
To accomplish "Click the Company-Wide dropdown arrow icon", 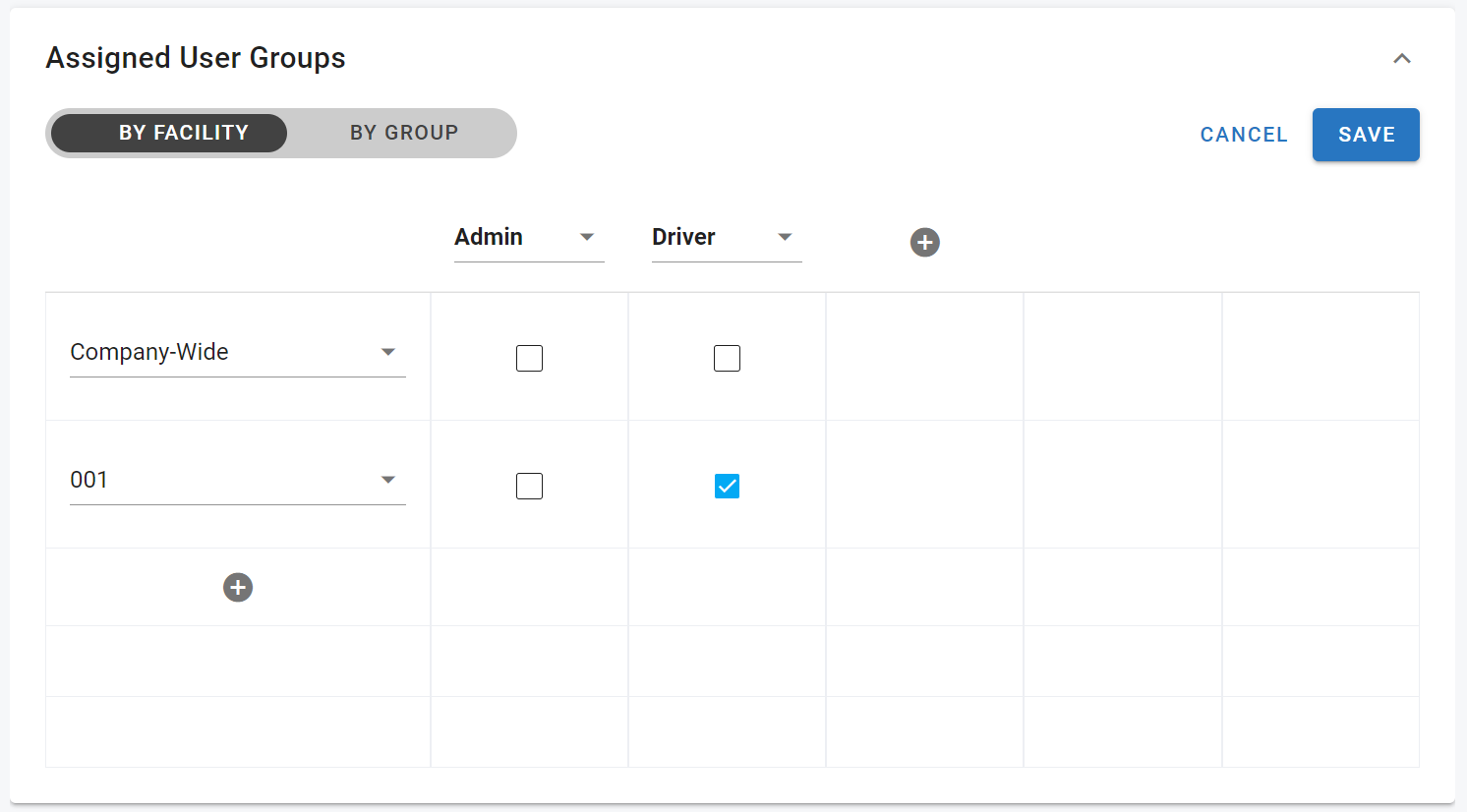I will coord(388,352).
